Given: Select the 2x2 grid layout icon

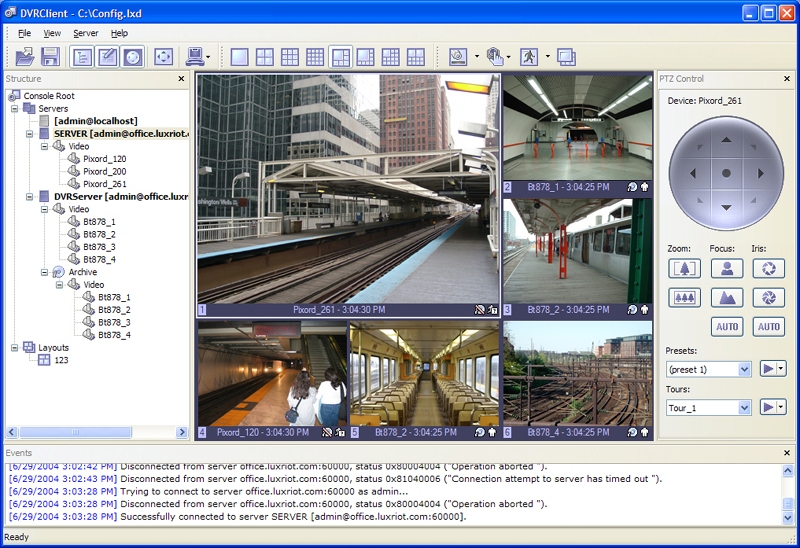Looking at the screenshot, I should (265, 57).
